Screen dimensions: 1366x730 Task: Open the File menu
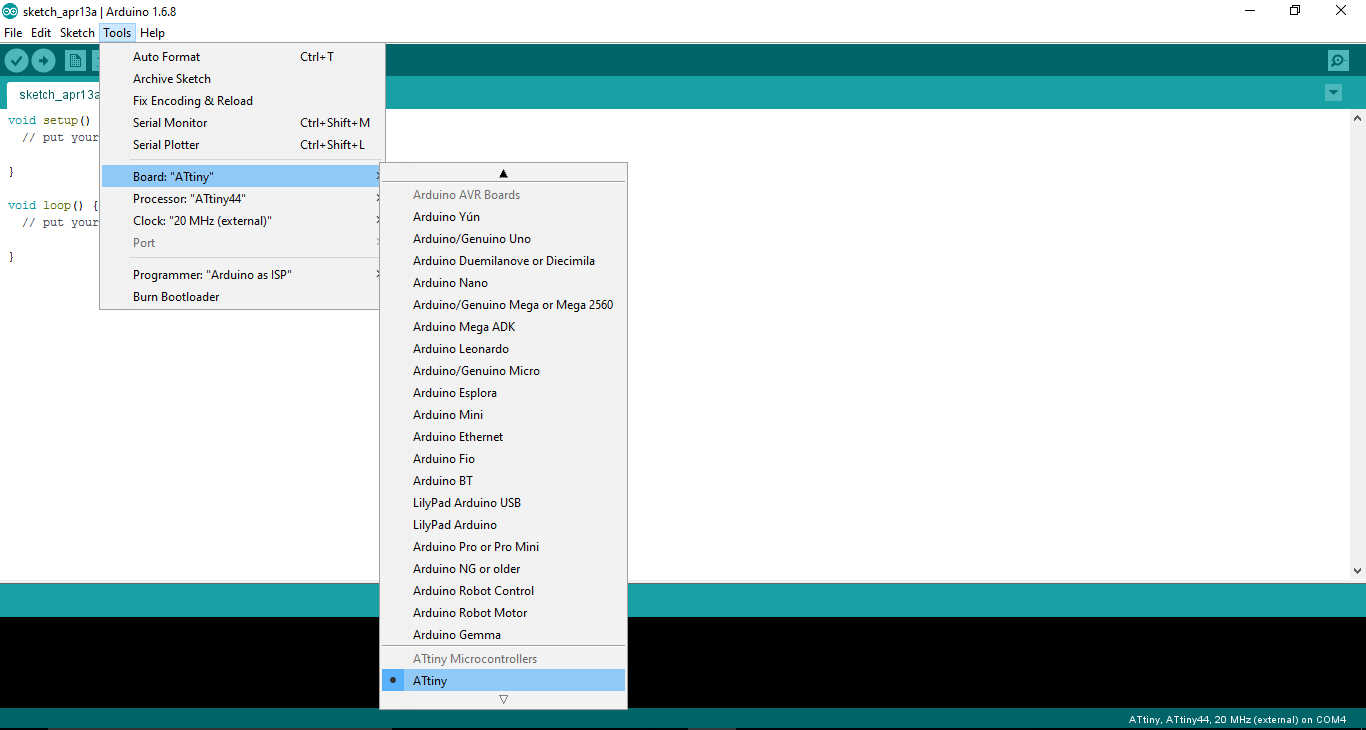pos(13,33)
